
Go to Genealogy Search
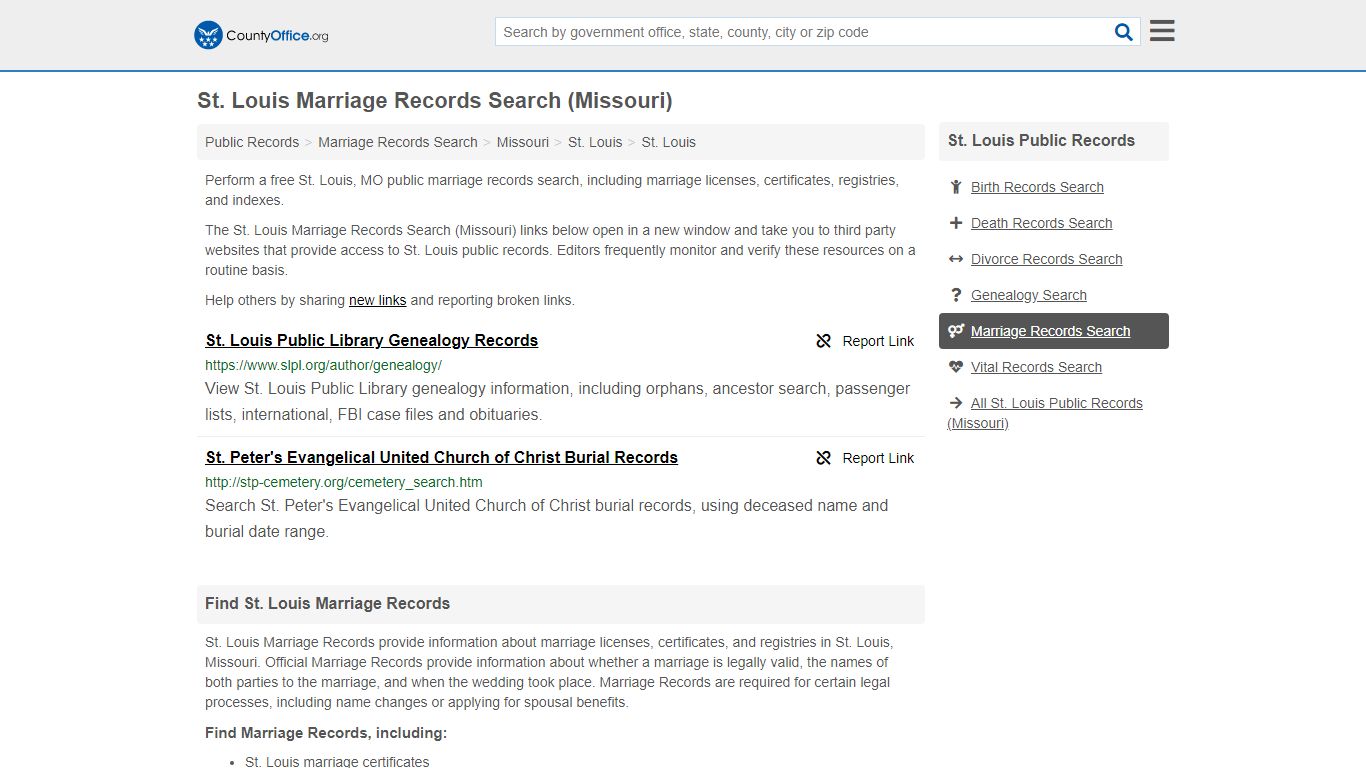(x=1028, y=295)
